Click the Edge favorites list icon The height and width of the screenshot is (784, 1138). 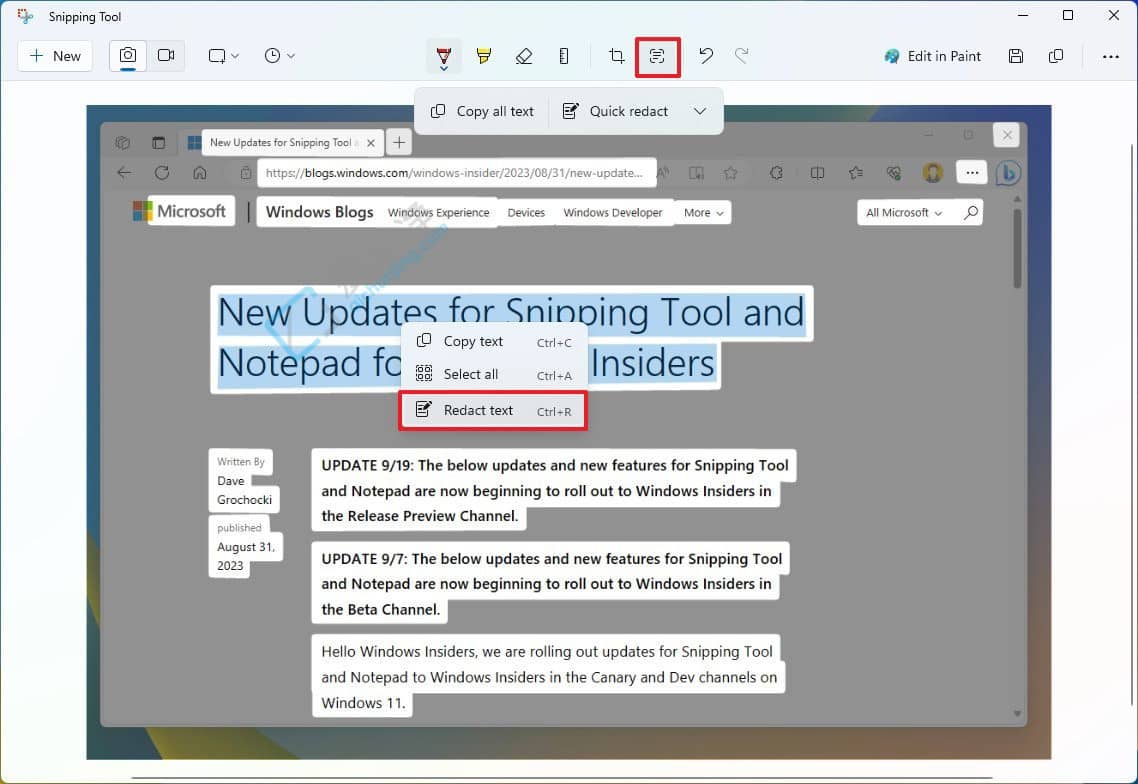(x=856, y=173)
